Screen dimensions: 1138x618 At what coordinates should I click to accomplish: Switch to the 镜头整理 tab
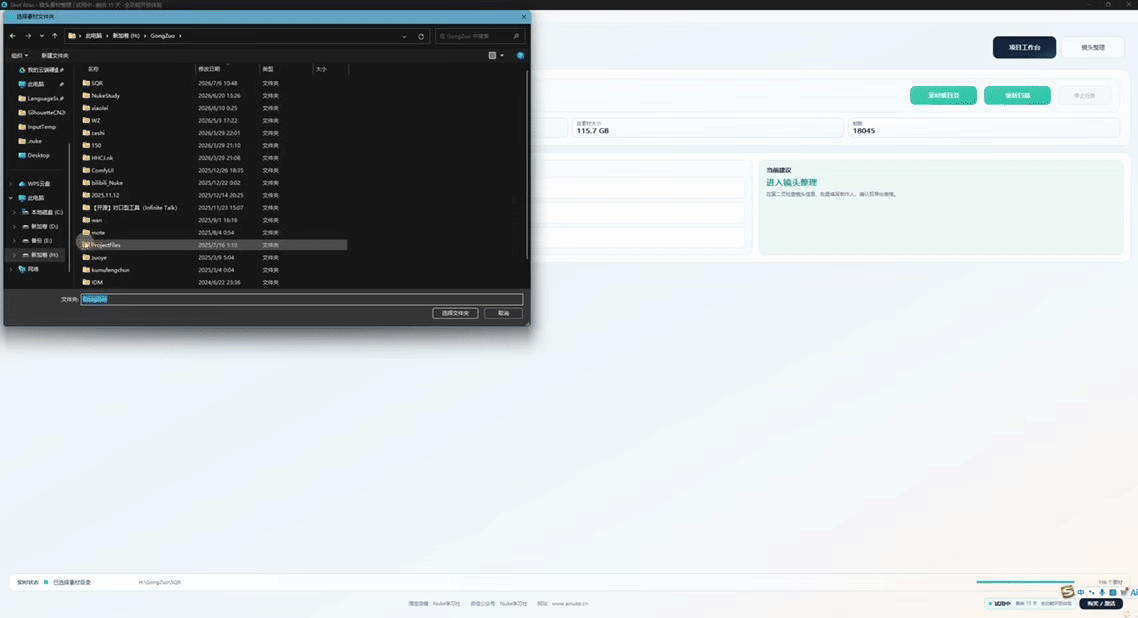[1093, 47]
